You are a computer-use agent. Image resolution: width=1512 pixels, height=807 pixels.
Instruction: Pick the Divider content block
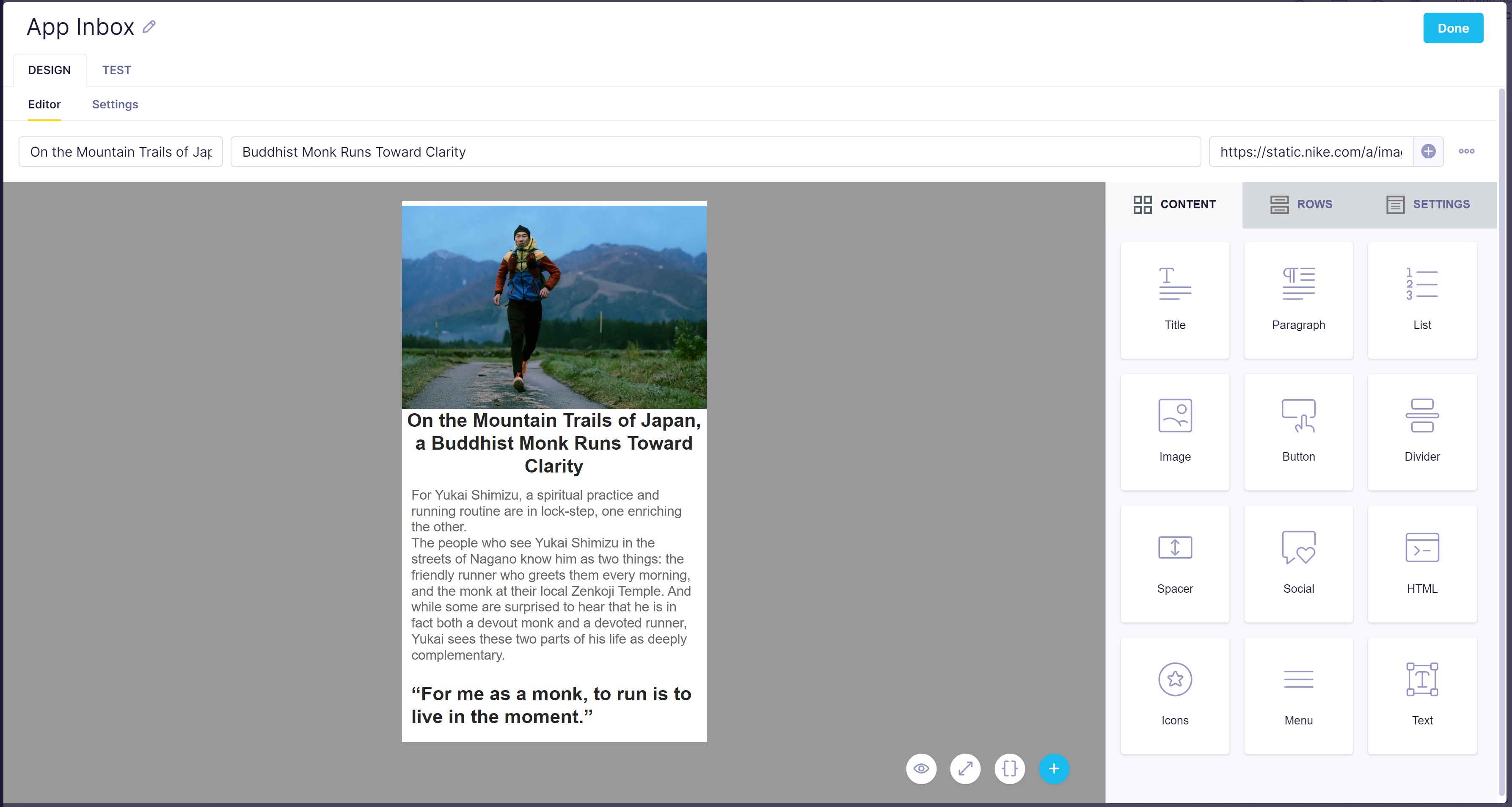[1421, 432]
